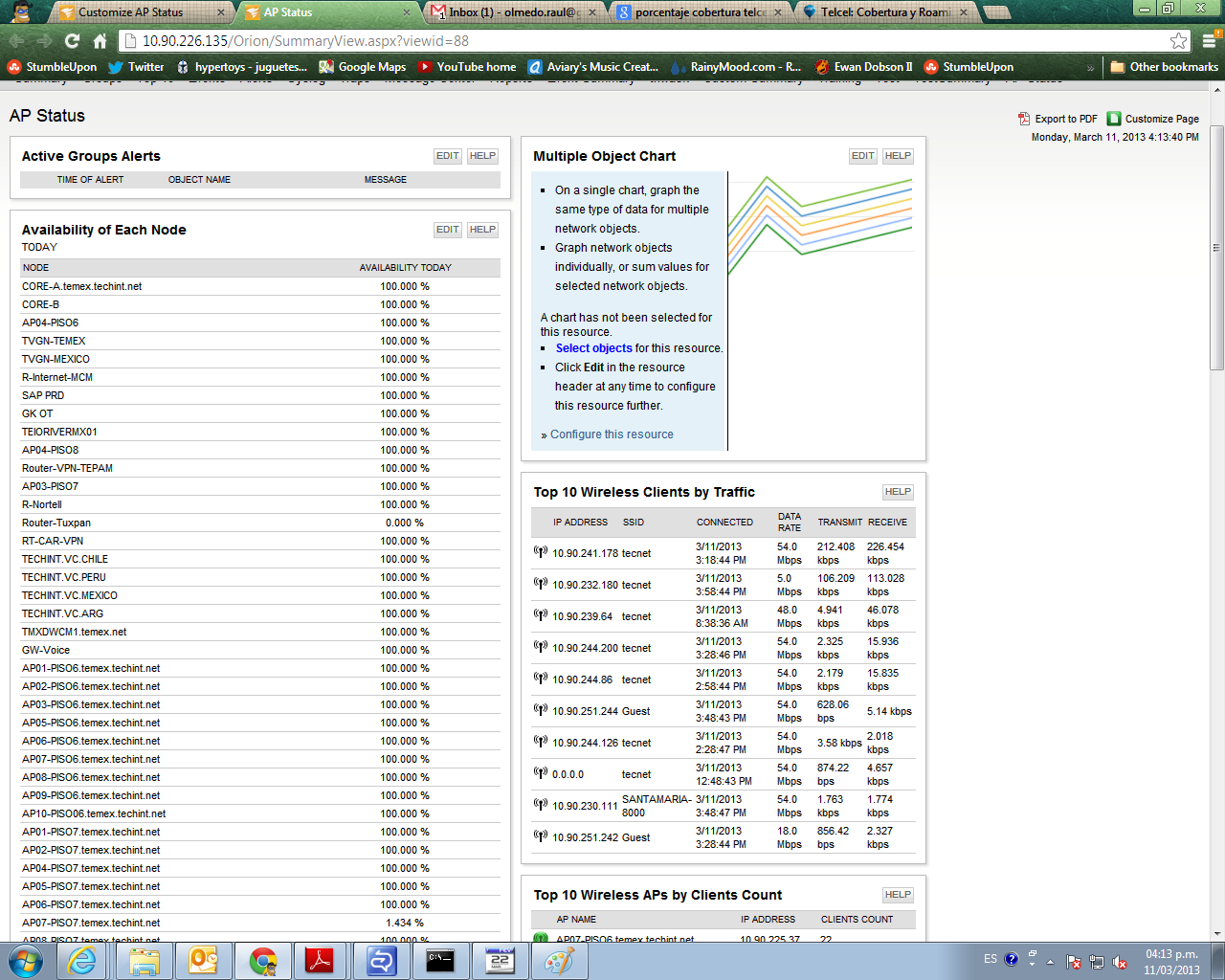
Task: Click wireless icon for client 10.90.251.244
Action: [541, 710]
